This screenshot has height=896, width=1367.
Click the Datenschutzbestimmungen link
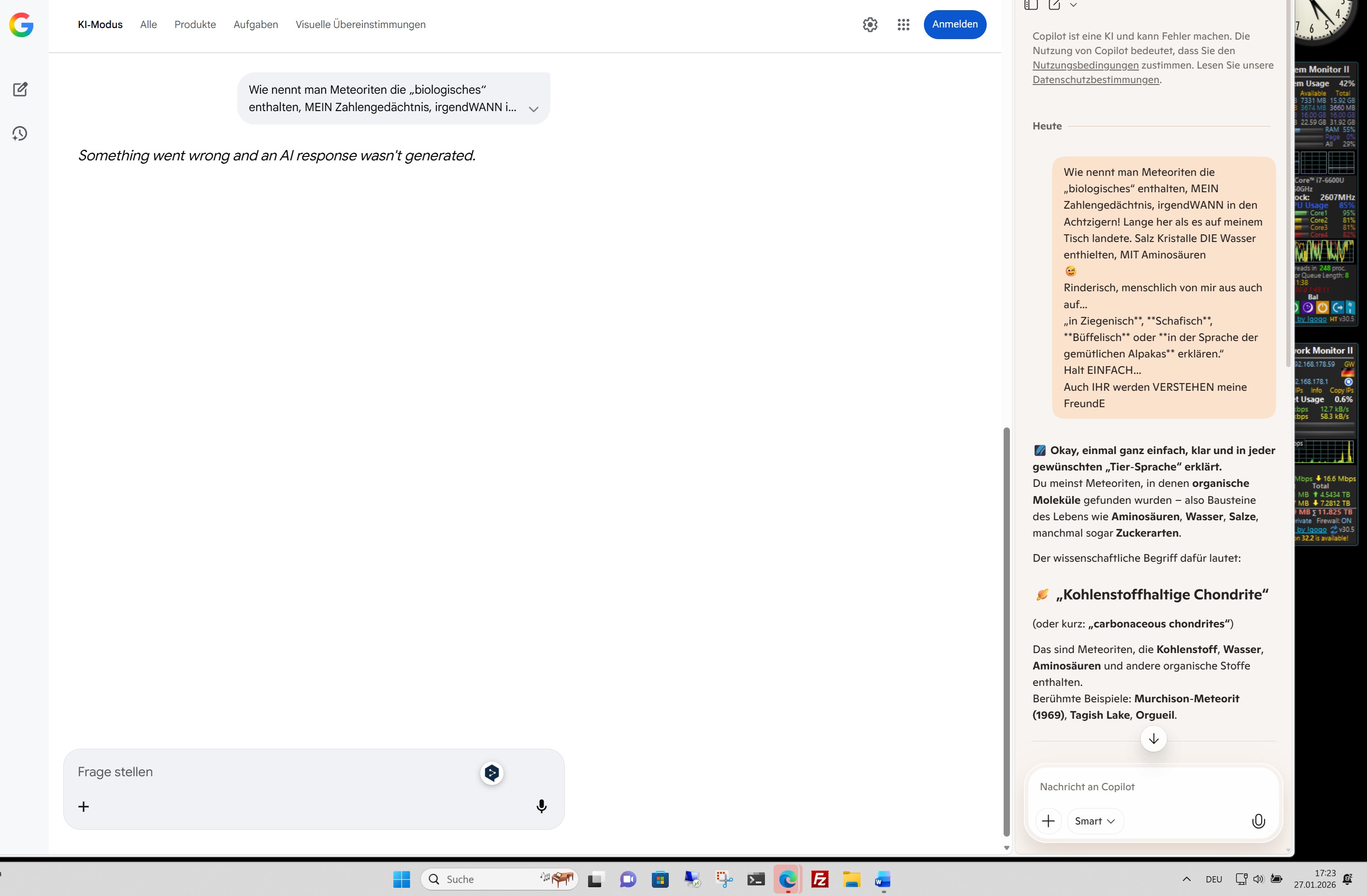point(1095,80)
